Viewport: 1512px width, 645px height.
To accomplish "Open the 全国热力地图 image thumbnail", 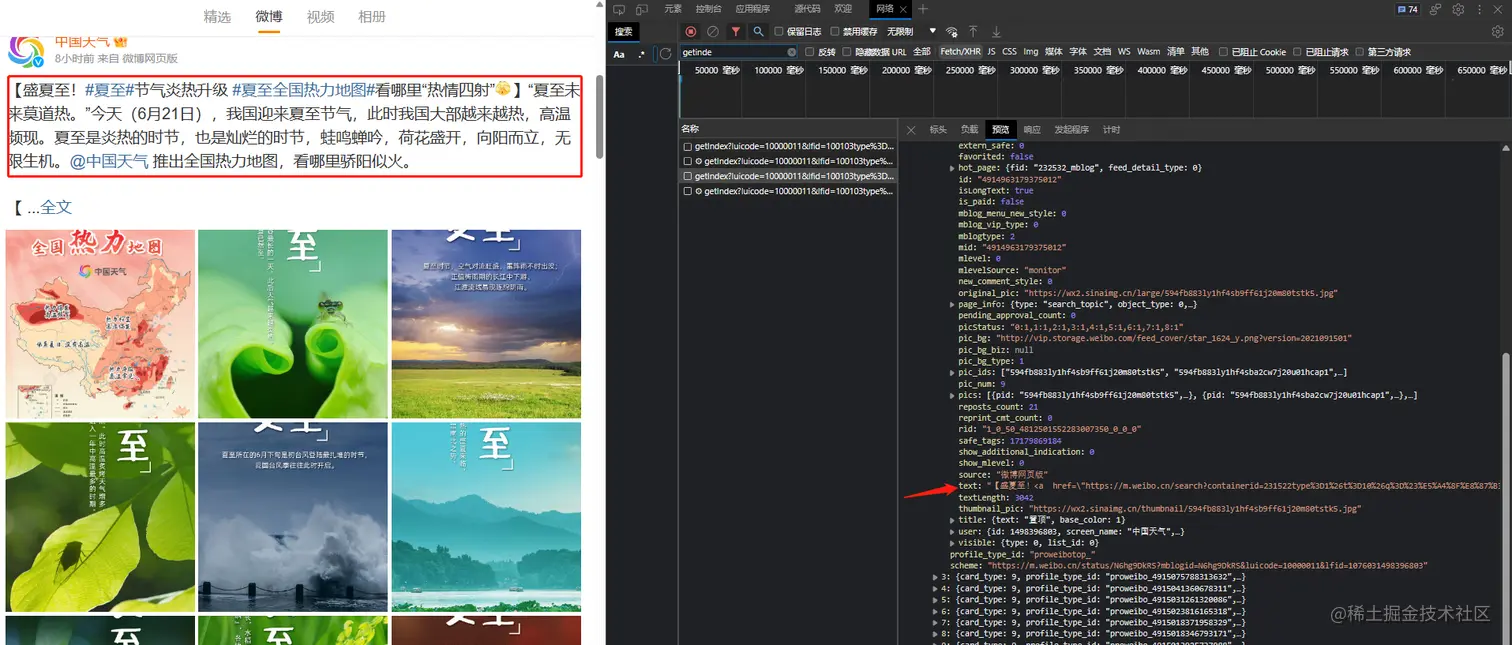I will 100,324.
